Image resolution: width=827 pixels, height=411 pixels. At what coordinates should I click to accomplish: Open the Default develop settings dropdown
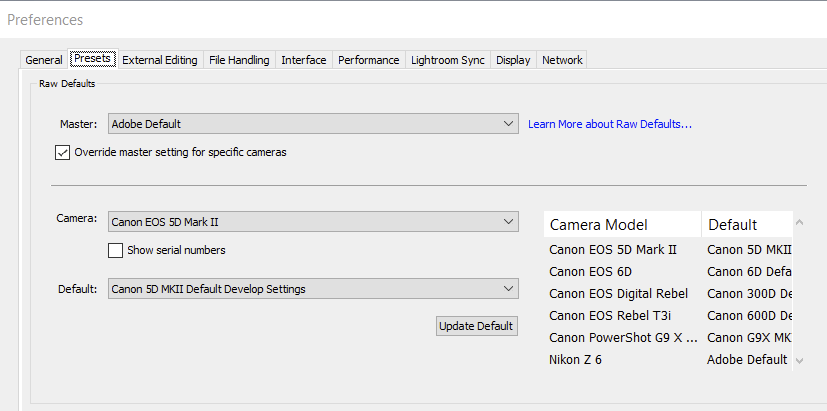pyautogui.click(x=313, y=289)
